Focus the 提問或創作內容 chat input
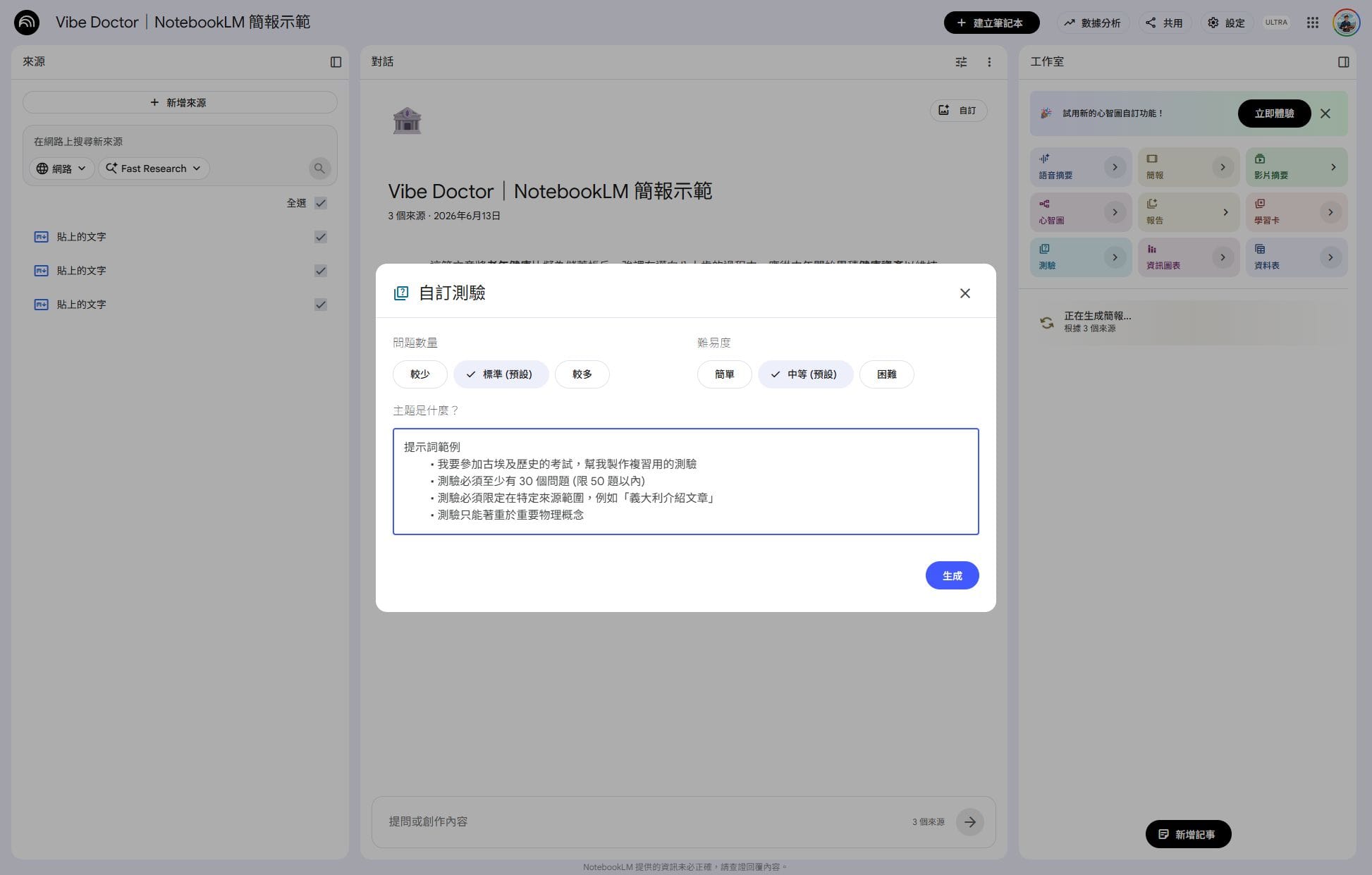This screenshot has width=1372, height=875. point(645,822)
